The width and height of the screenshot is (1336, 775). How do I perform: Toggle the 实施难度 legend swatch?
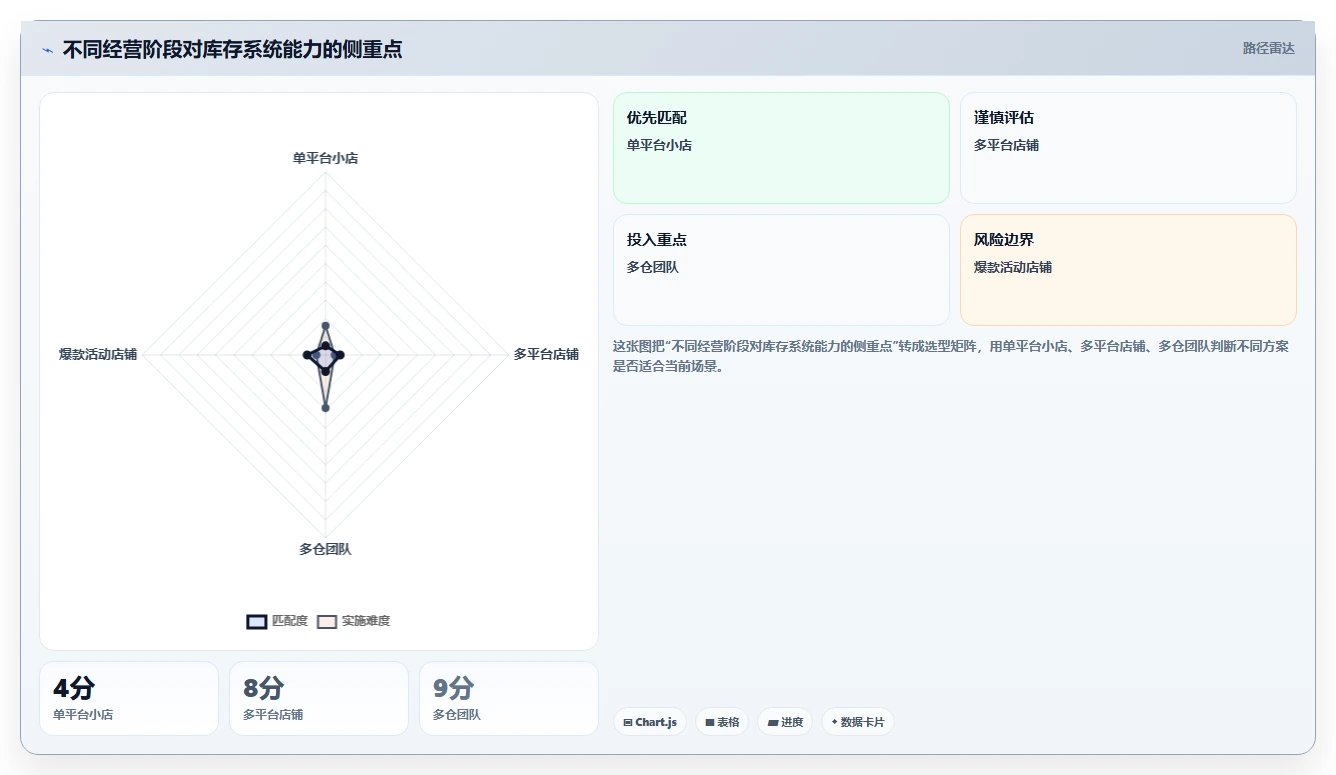327,621
